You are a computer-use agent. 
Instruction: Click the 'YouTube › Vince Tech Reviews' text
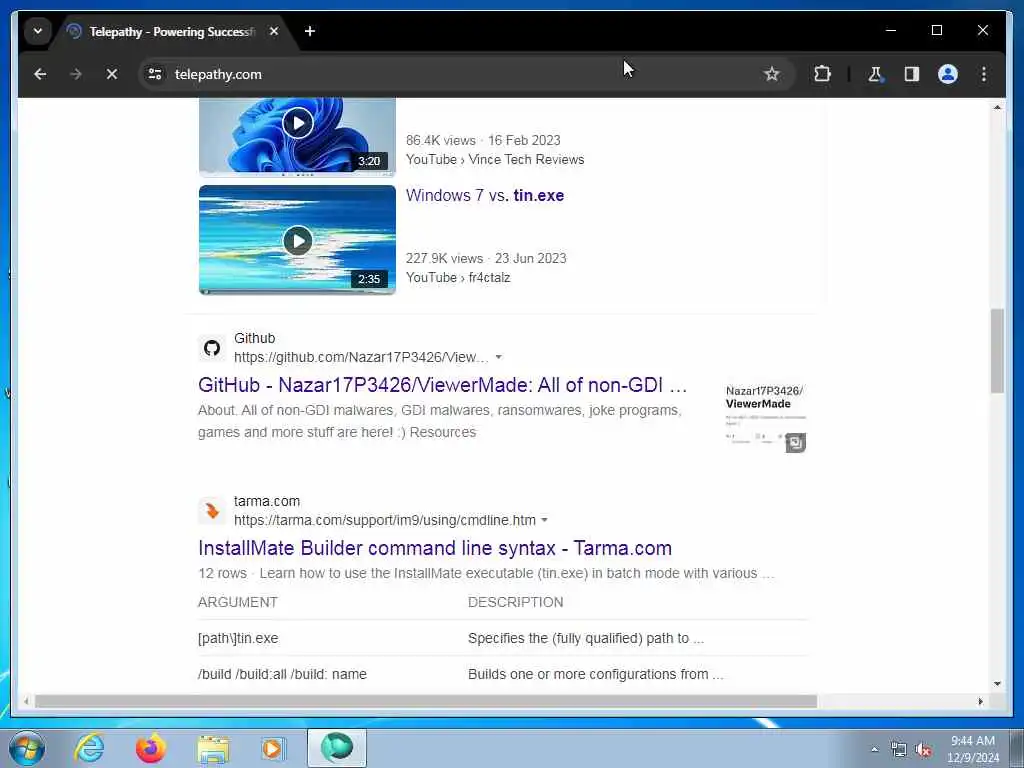click(495, 159)
